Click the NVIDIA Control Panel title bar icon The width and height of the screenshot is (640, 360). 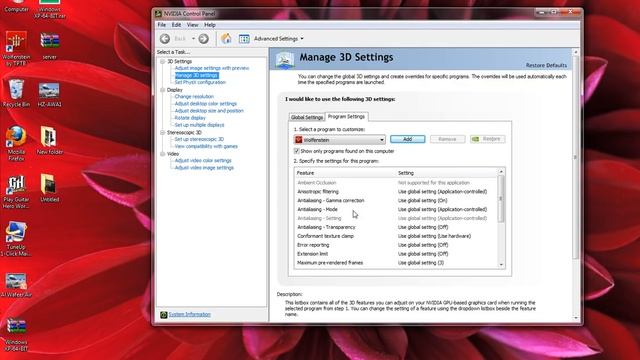(x=158, y=13)
